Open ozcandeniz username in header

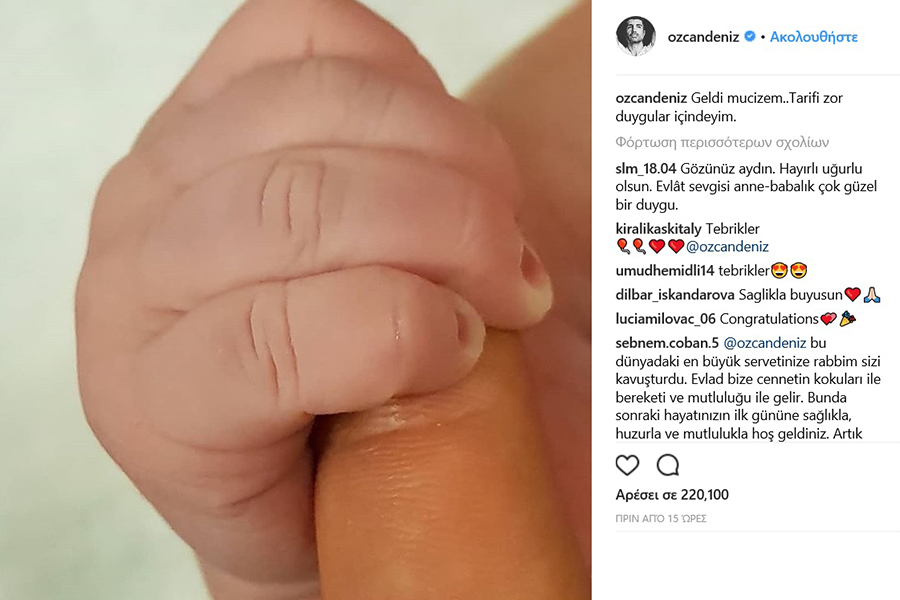[703, 37]
